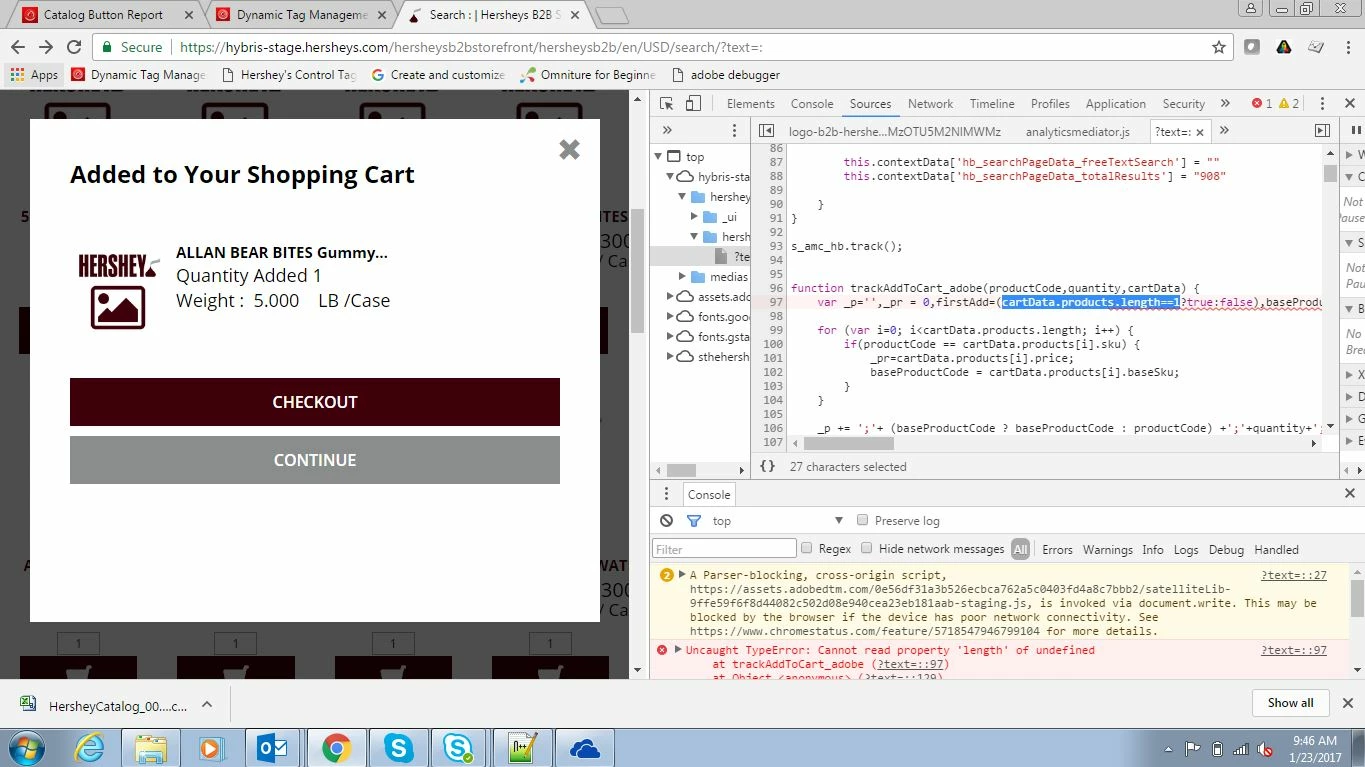Close the Added to Cart popup
This screenshot has width=1365, height=767.
pos(569,149)
